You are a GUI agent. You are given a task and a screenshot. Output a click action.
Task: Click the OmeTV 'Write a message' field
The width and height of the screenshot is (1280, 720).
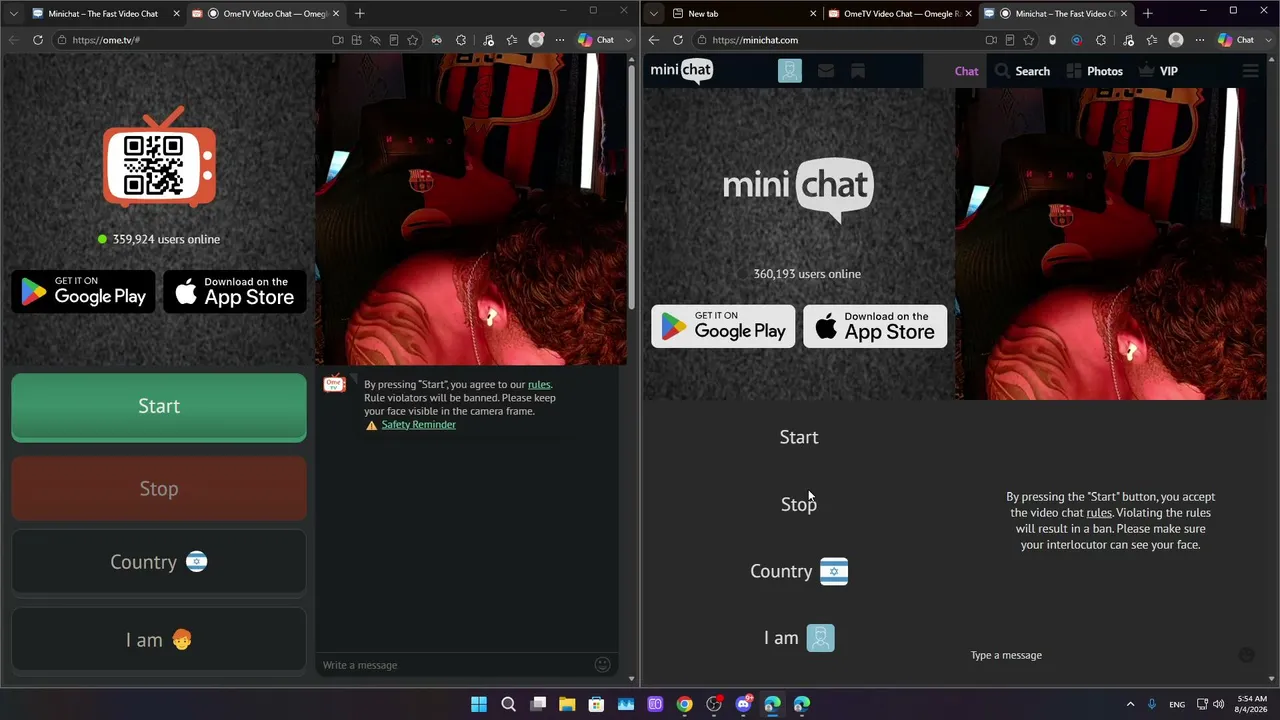(455, 665)
